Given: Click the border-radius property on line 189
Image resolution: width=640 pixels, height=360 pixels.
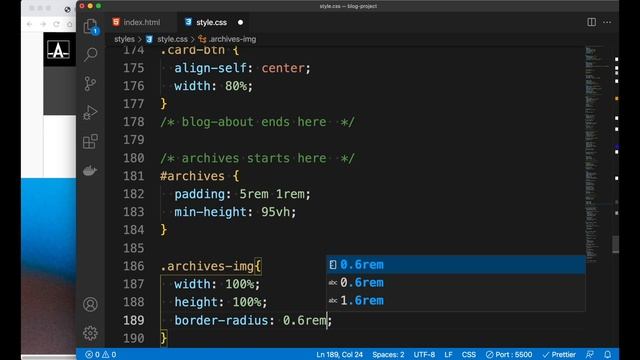Looking at the screenshot, I should point(221,320).
